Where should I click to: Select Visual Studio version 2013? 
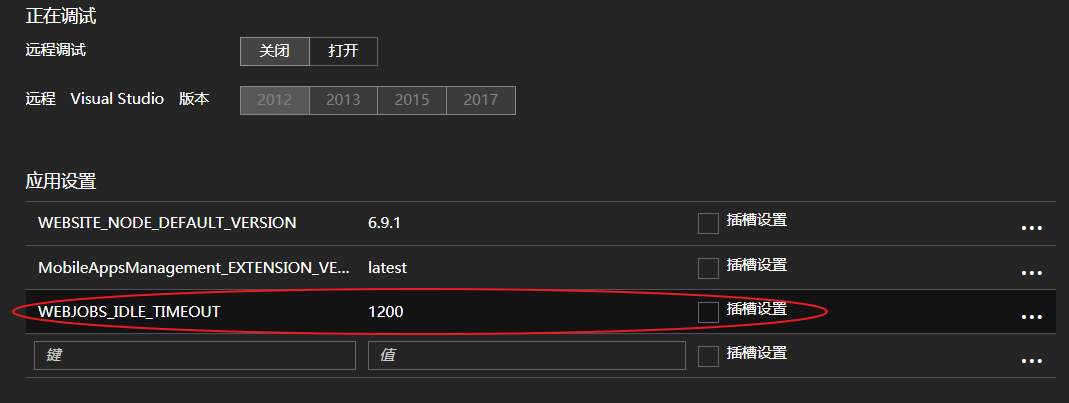click(343, 100)
